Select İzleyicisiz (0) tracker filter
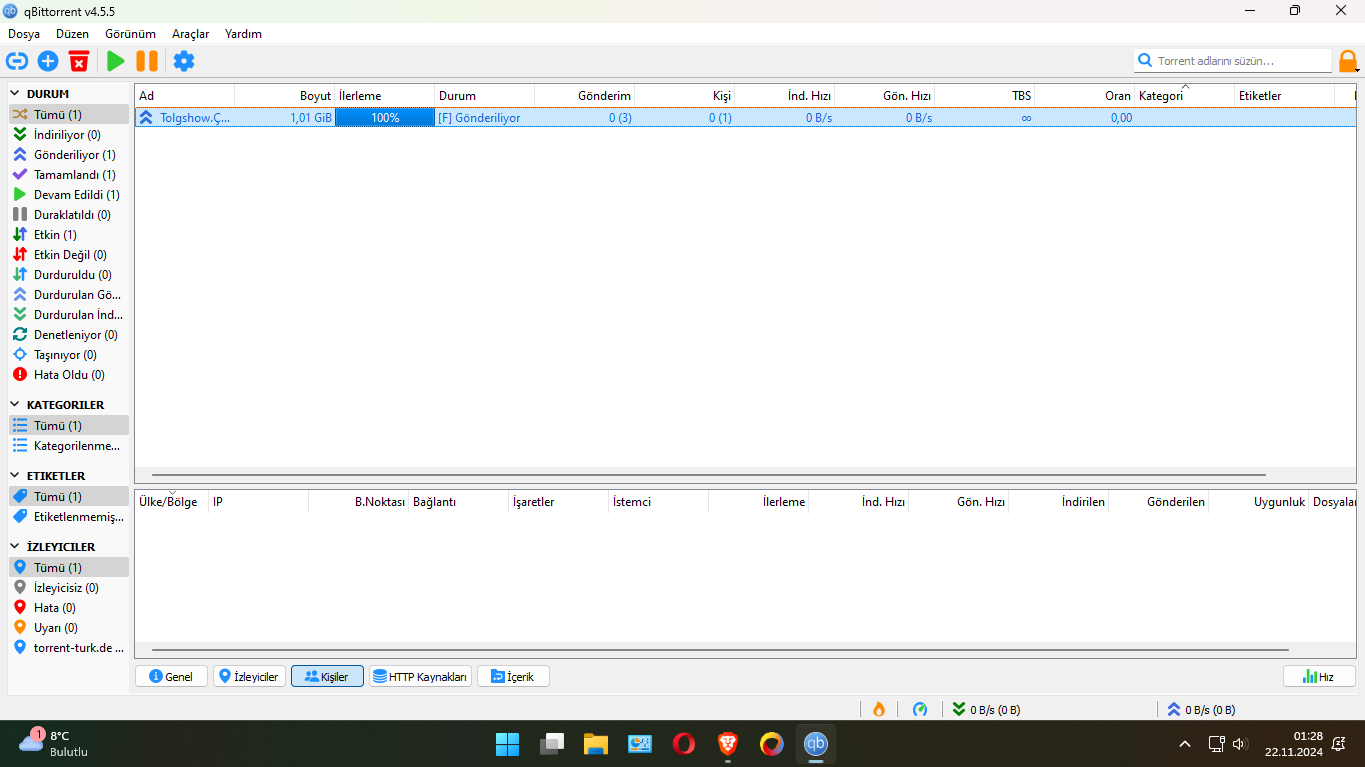 click(x=69, y=588)
